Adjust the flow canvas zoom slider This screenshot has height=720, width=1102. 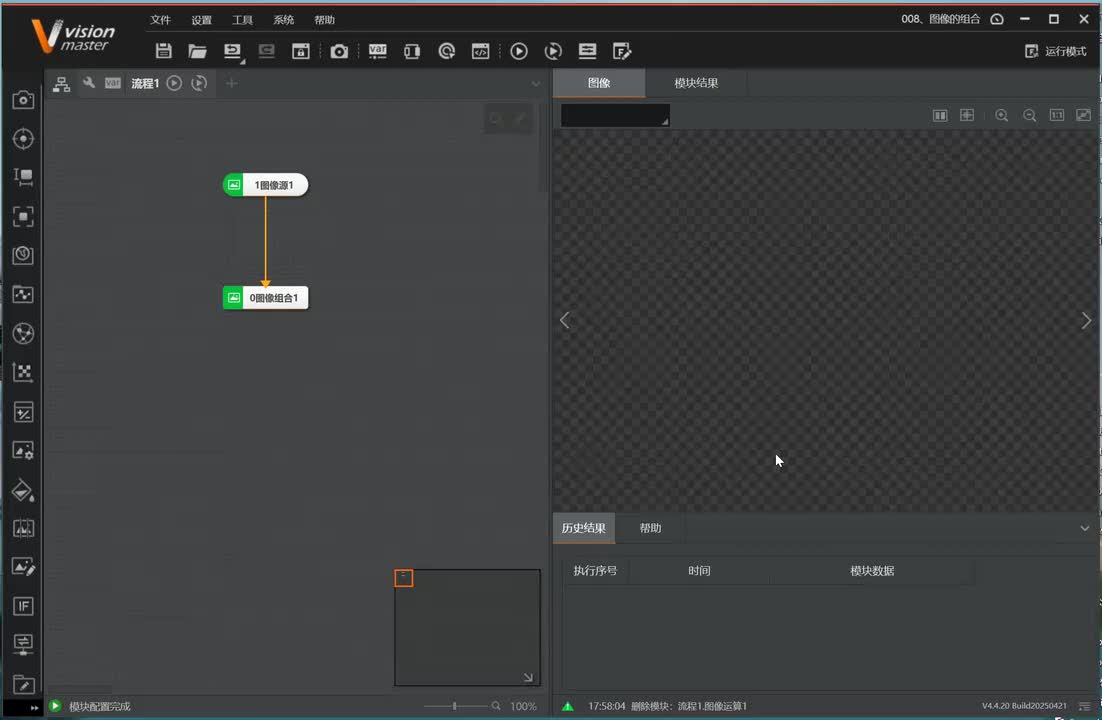pyautogui.click(x=455, y=706)
